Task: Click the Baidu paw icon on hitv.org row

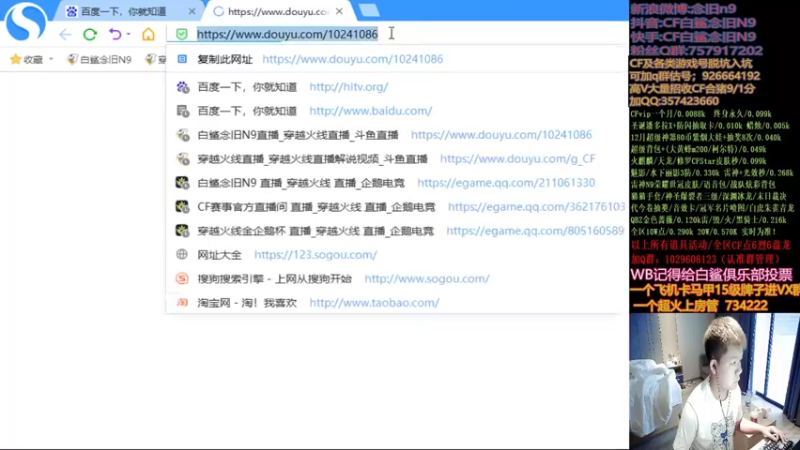Action: click(x=182, y=87)
